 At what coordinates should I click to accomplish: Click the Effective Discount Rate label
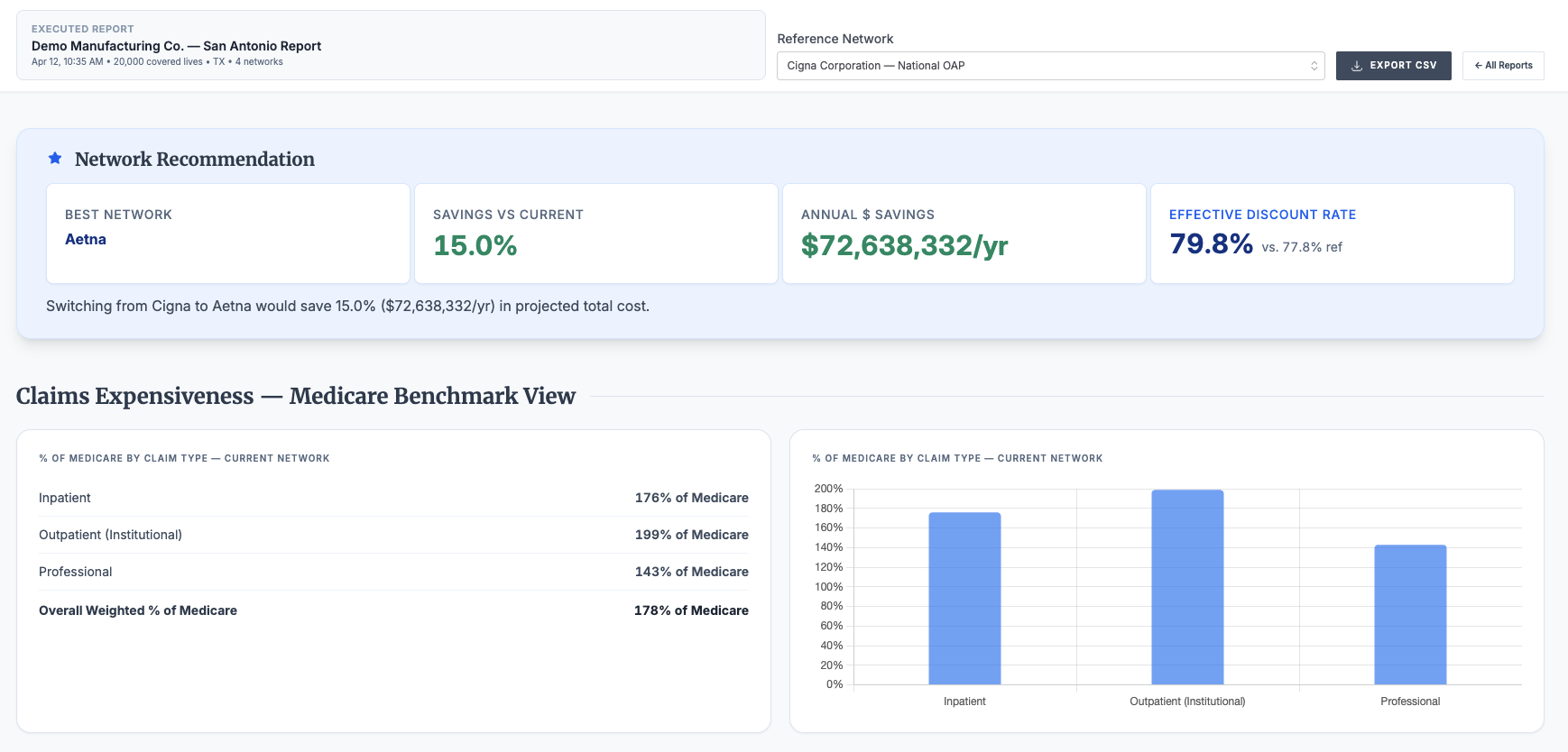click(1262, 215)
